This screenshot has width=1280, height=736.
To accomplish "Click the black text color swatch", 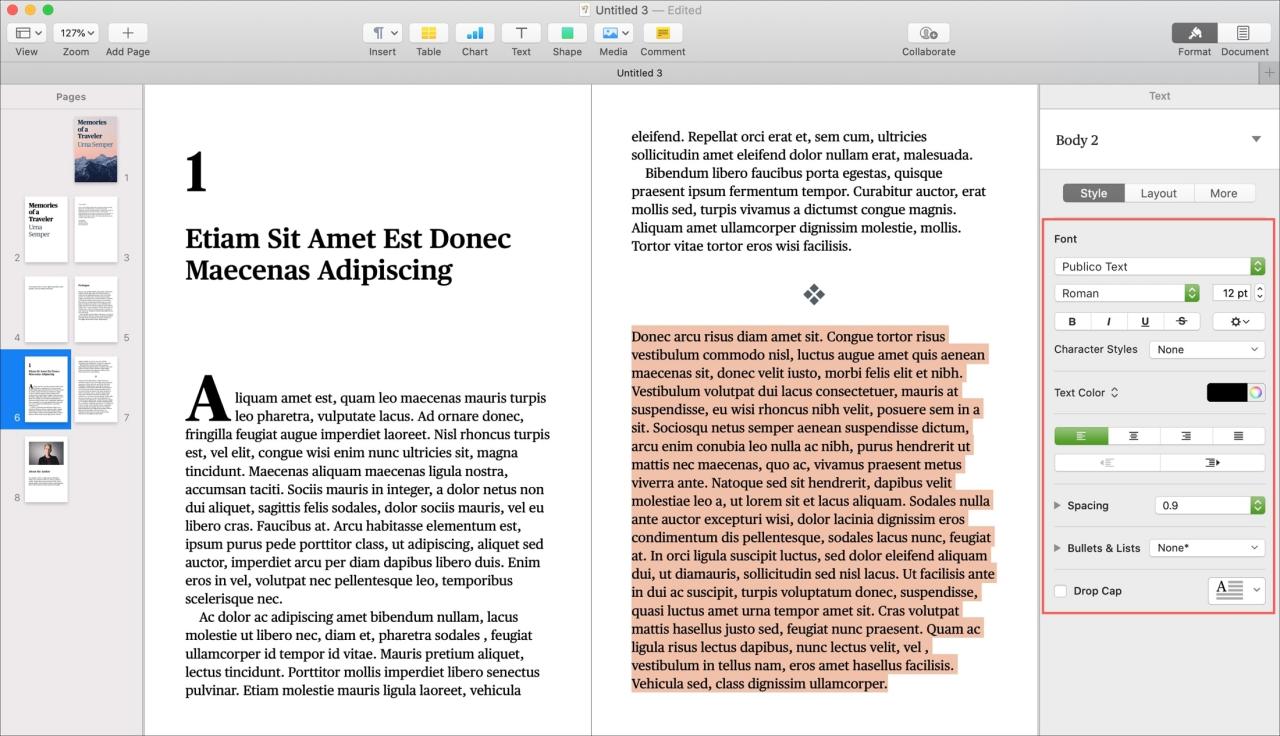I will [1226, 393].
